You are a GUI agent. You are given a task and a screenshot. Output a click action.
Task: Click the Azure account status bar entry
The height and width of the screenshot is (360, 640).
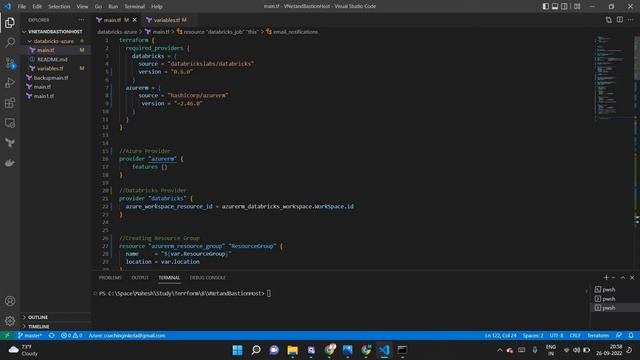pyautogui.click(x=127, y=336)
